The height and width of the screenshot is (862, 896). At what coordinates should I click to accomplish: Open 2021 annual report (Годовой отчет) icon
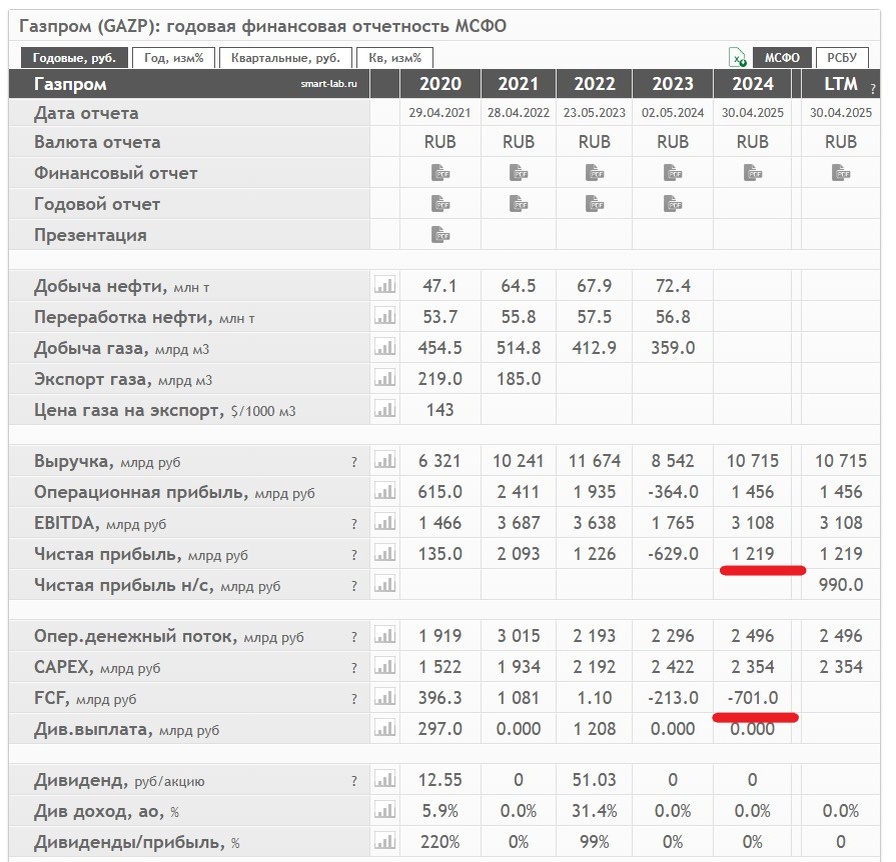pos(518,203)
